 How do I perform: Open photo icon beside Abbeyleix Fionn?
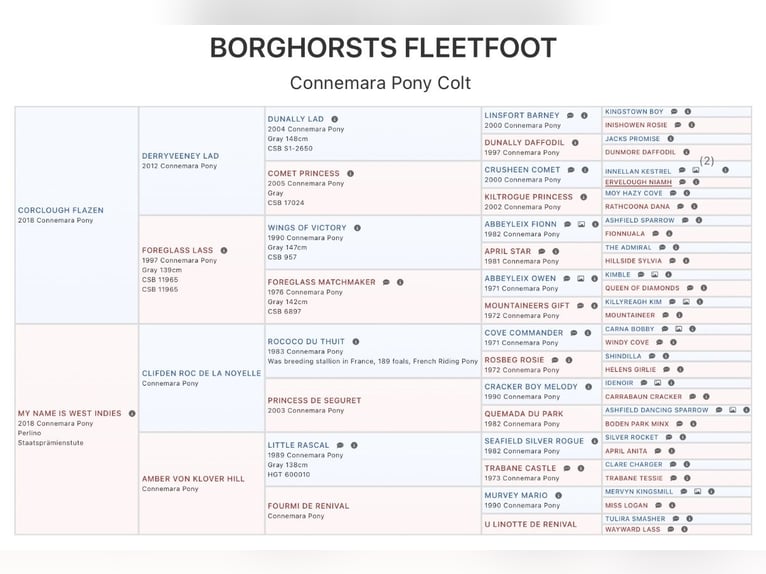[582, 224]
